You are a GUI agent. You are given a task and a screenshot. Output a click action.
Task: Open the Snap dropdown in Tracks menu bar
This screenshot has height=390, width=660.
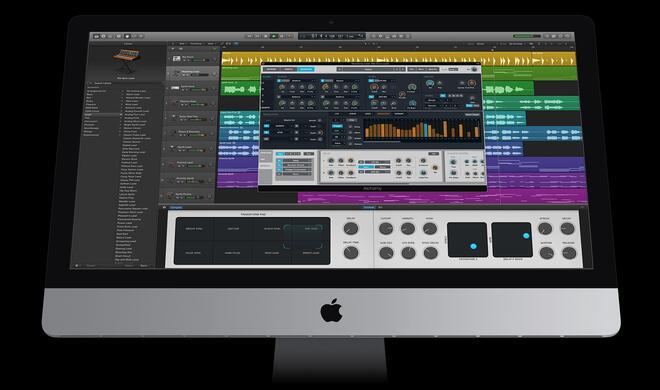pyautogui.click(x=480, y=44)
